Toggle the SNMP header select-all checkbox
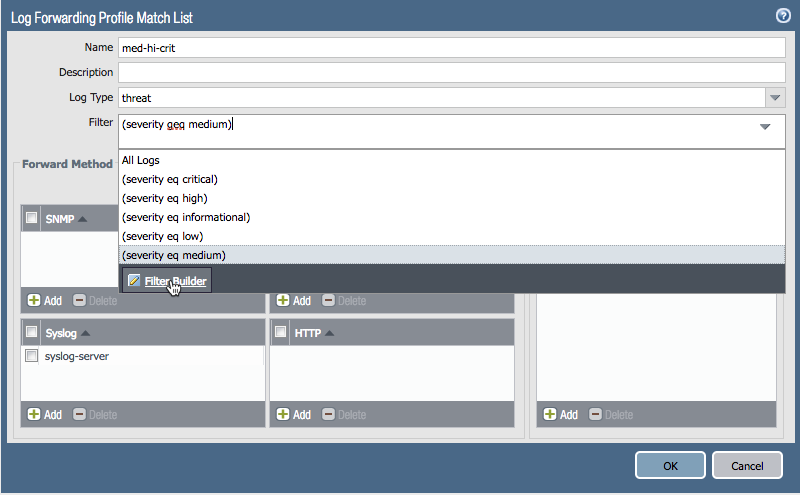 pos(32,218)
